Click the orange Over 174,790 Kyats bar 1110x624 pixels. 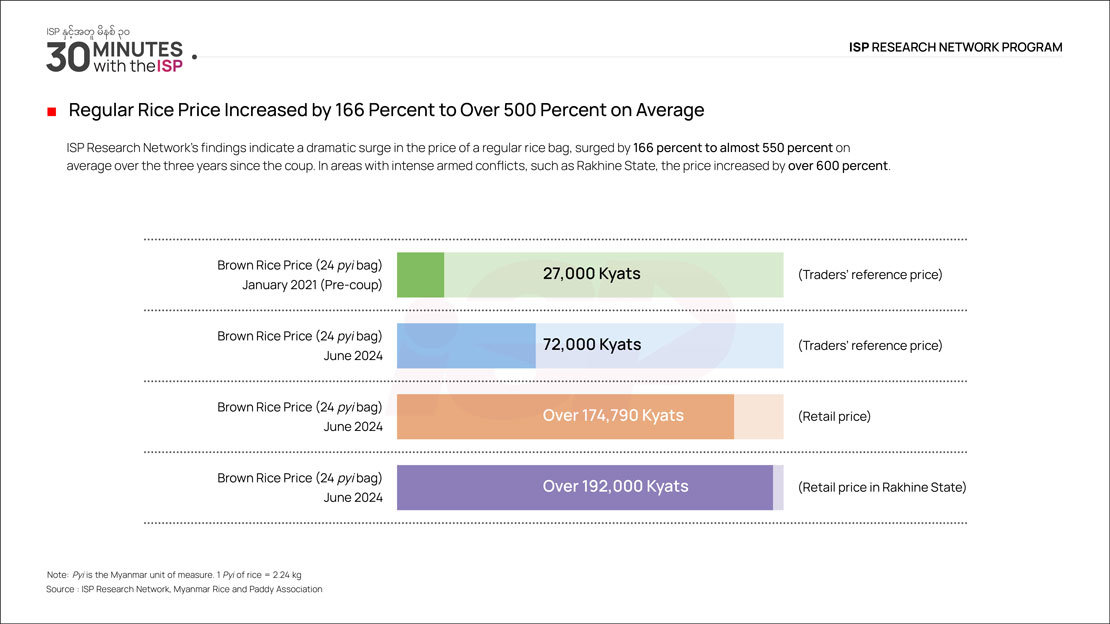565,416
